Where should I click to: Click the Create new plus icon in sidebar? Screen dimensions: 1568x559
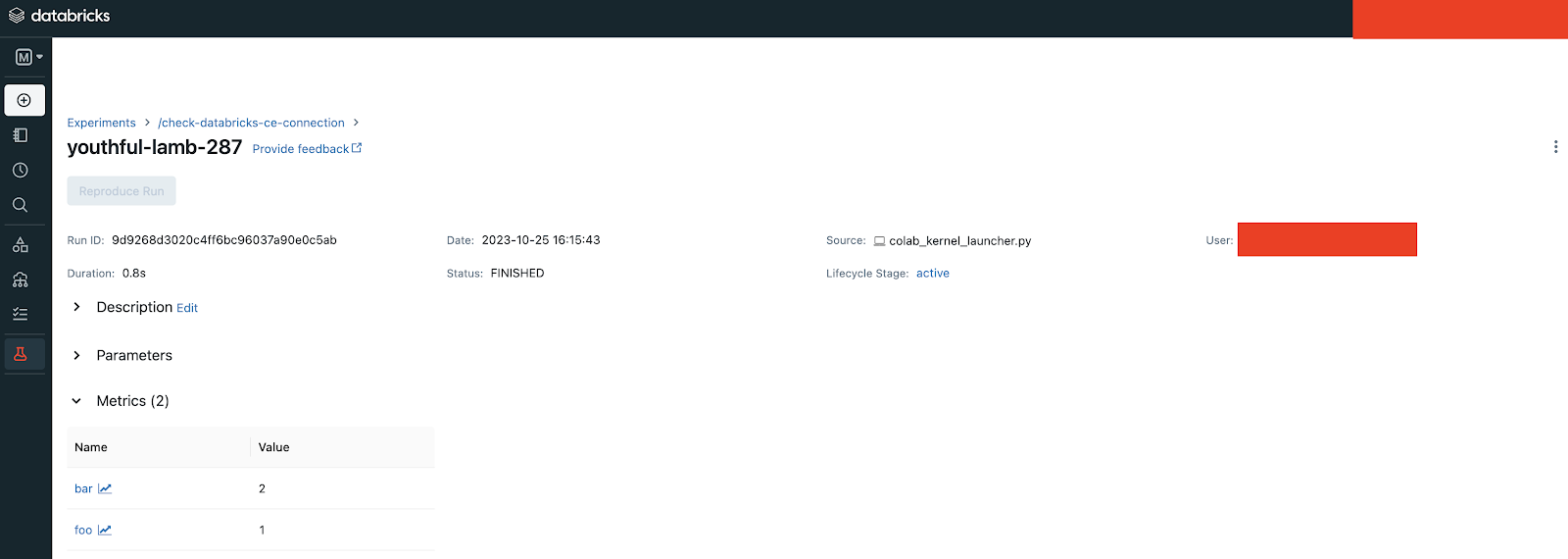(24, 100)
